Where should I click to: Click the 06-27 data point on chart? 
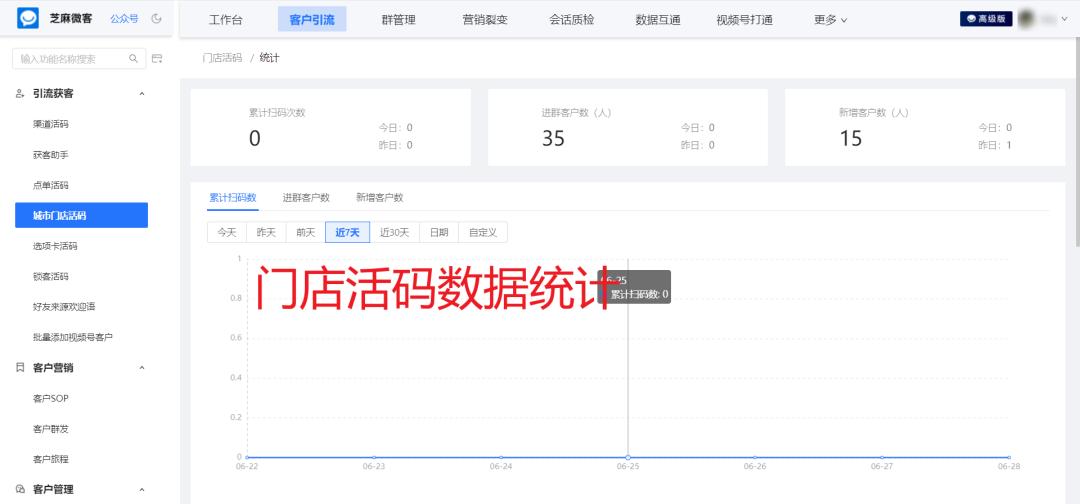[x=882, y=457]
